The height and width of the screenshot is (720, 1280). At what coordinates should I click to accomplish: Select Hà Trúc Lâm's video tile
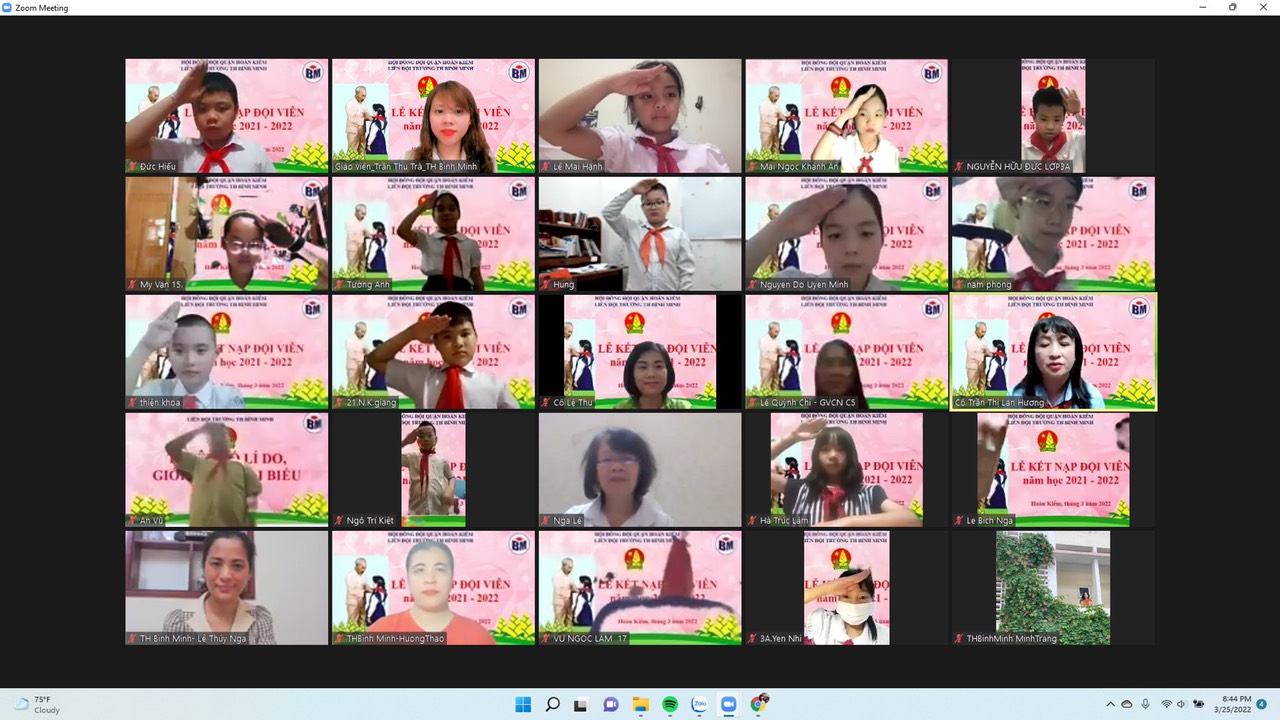[x=846, y=470]
